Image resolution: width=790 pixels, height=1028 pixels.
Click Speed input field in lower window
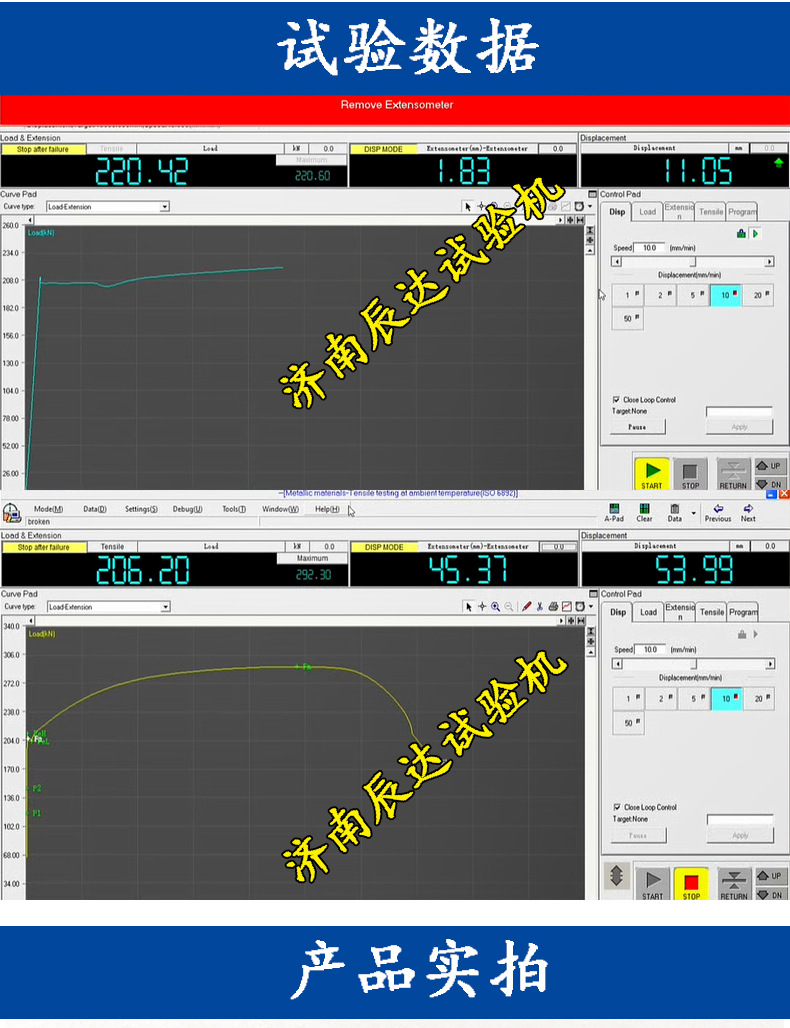[650, 649]
